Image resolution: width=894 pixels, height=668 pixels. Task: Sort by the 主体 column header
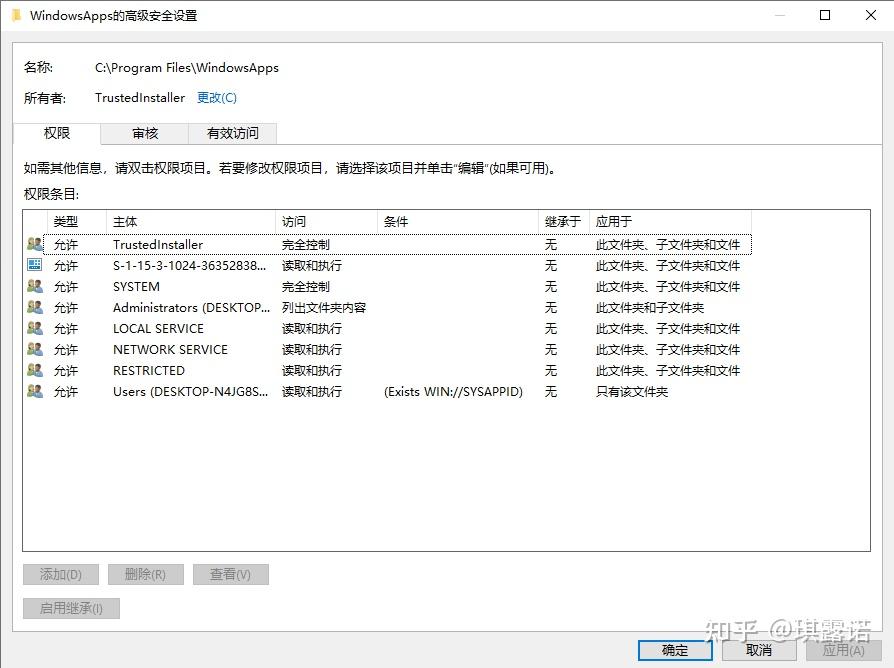191,222
